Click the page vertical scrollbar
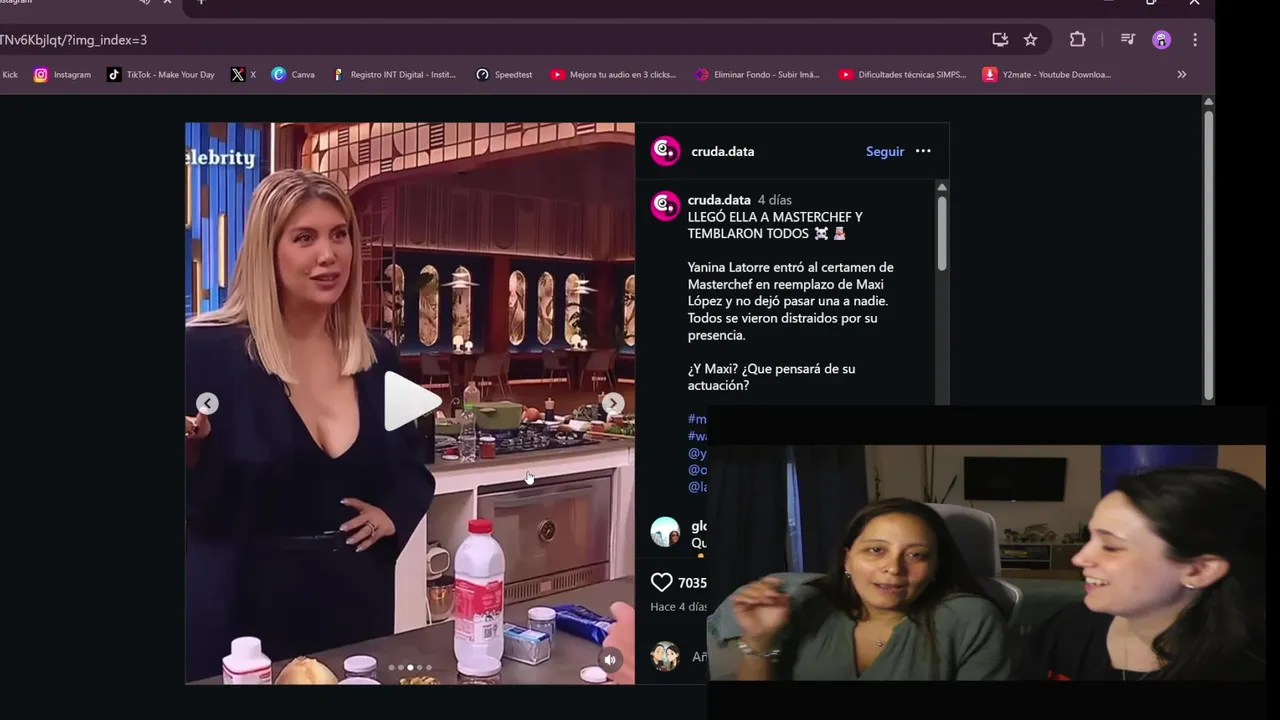This screenshot has width=1280, height=720. pyautogui.click(x=1208, y=254)
